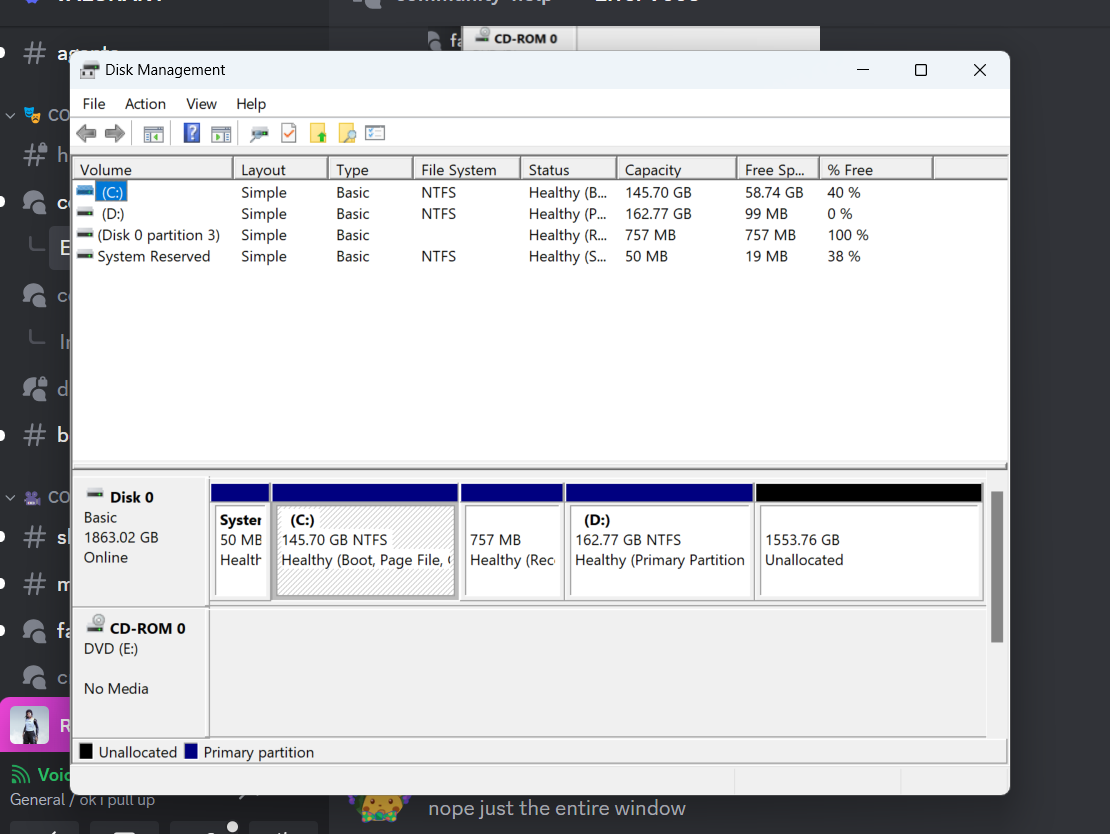Click the checklist settings toolbar icon
This screenshot has width=1110, height=834.
coord(375,133)
